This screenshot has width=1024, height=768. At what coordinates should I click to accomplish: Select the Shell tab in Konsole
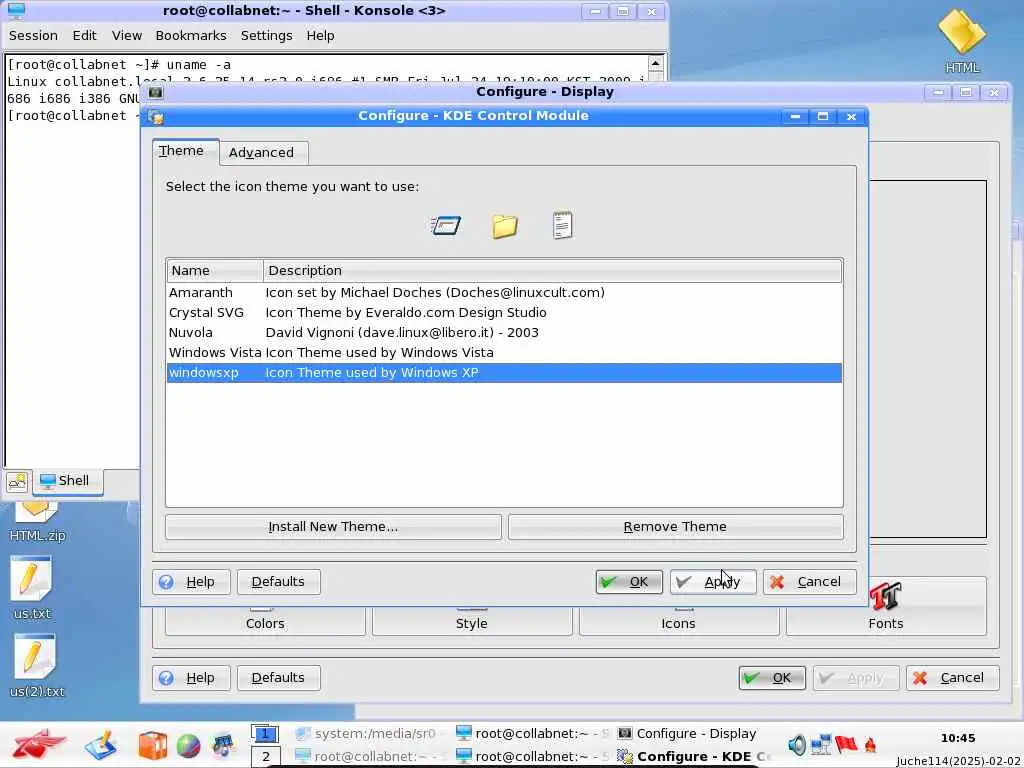[67, 481]
